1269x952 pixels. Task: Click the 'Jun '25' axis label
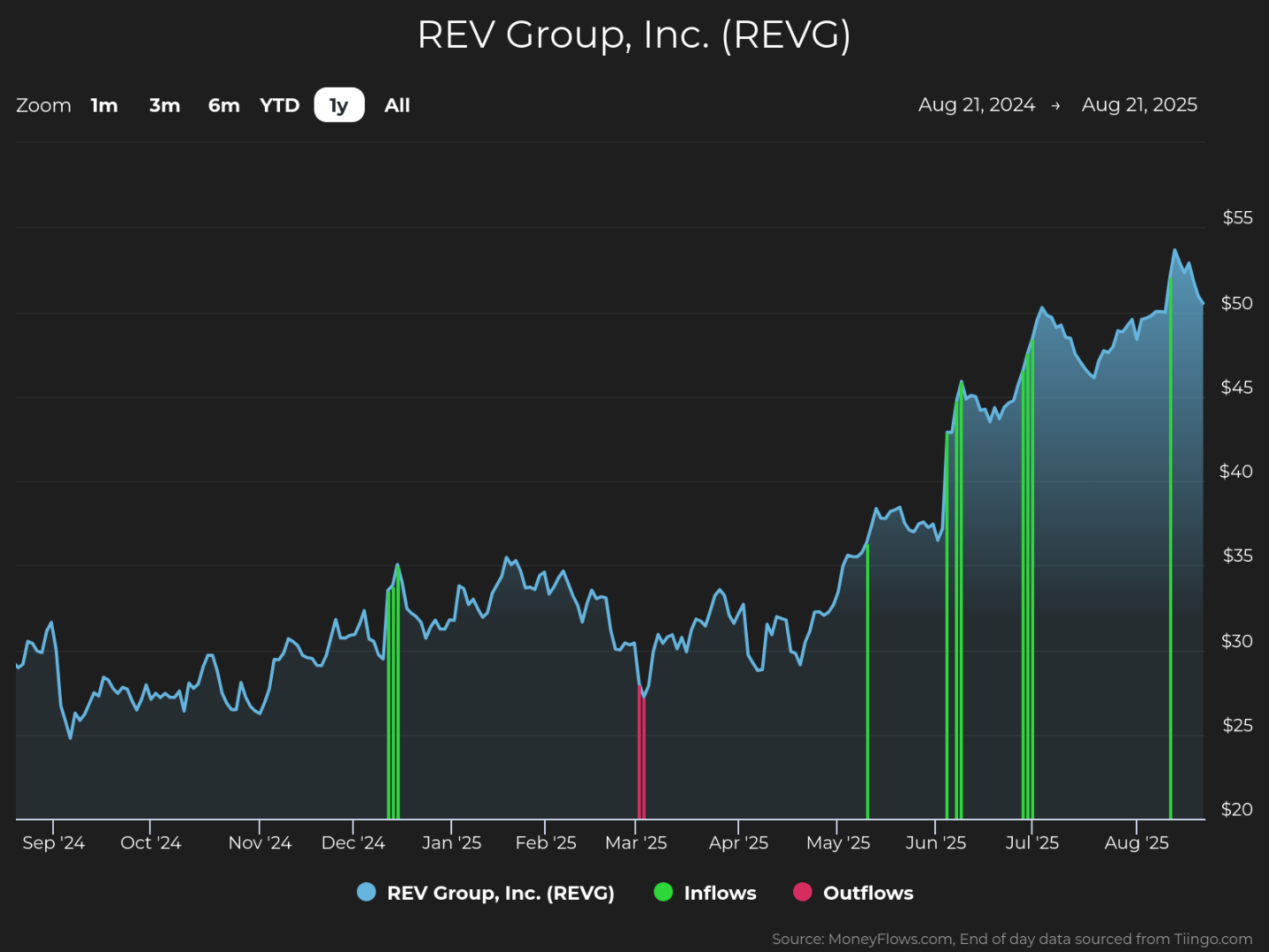(x=936, y=842)
